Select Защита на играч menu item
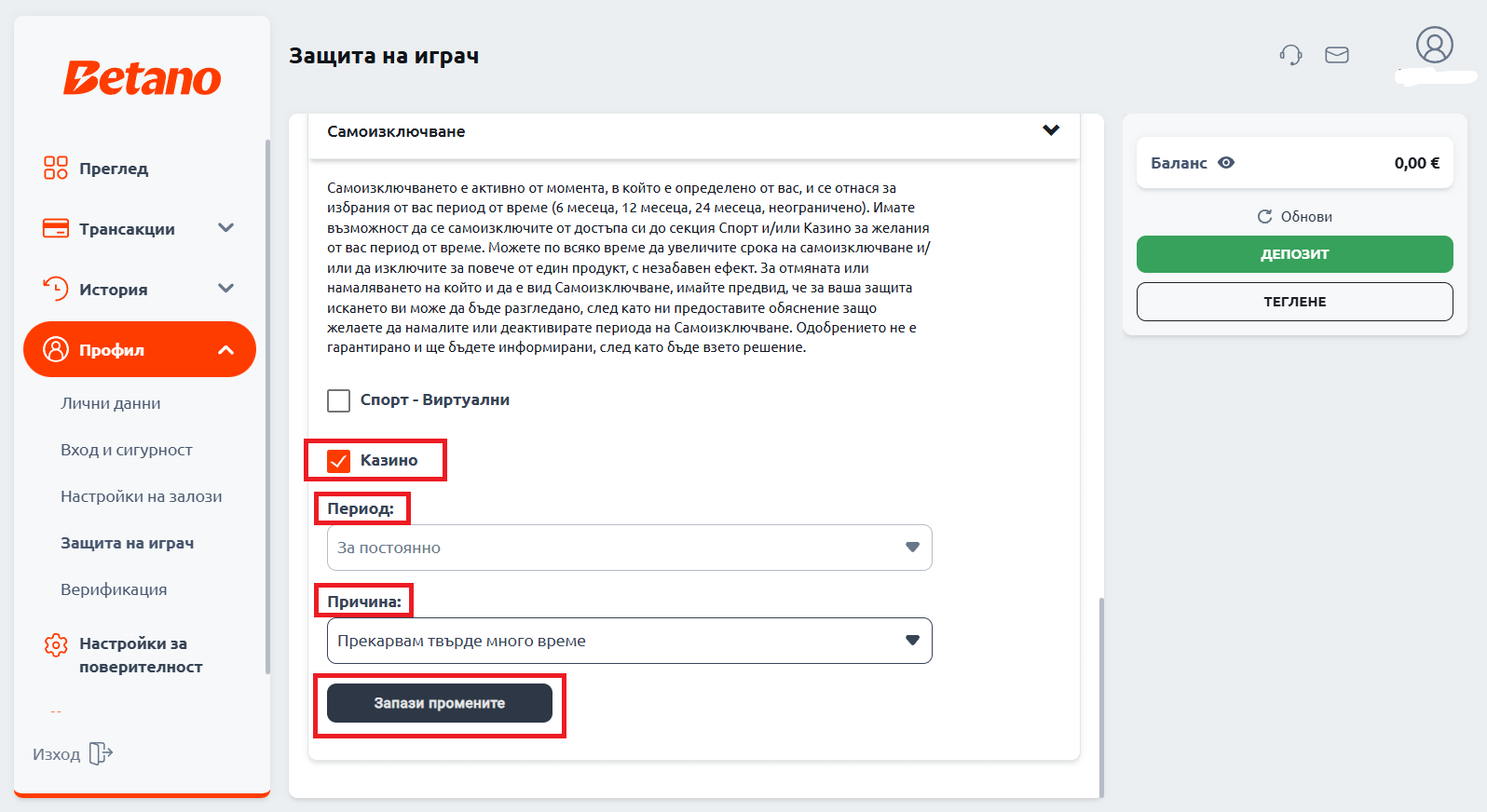Image resolution: width=1487 pixels, height=812 pixels. point(128,543)
